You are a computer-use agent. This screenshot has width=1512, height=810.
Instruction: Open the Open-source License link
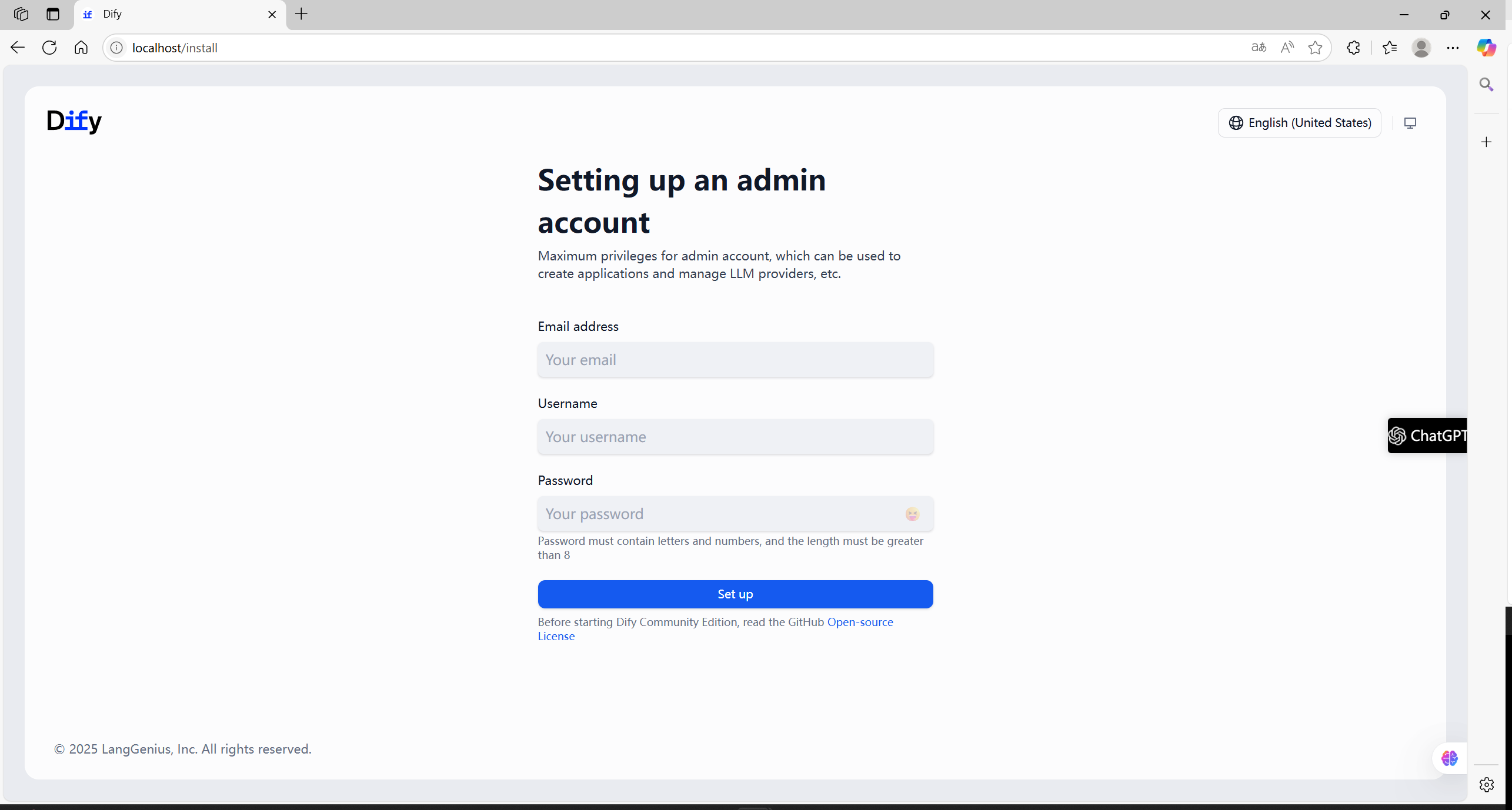pyautogui.click(x=860, y=622)
